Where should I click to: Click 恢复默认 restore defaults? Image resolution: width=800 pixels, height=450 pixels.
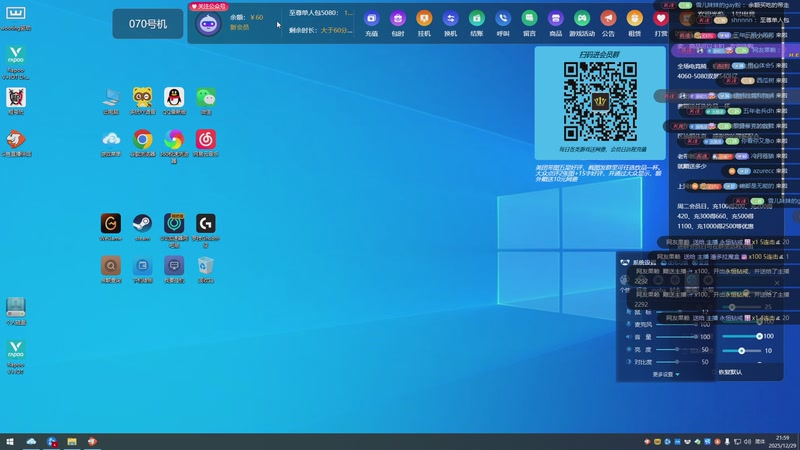click(730, 372)
